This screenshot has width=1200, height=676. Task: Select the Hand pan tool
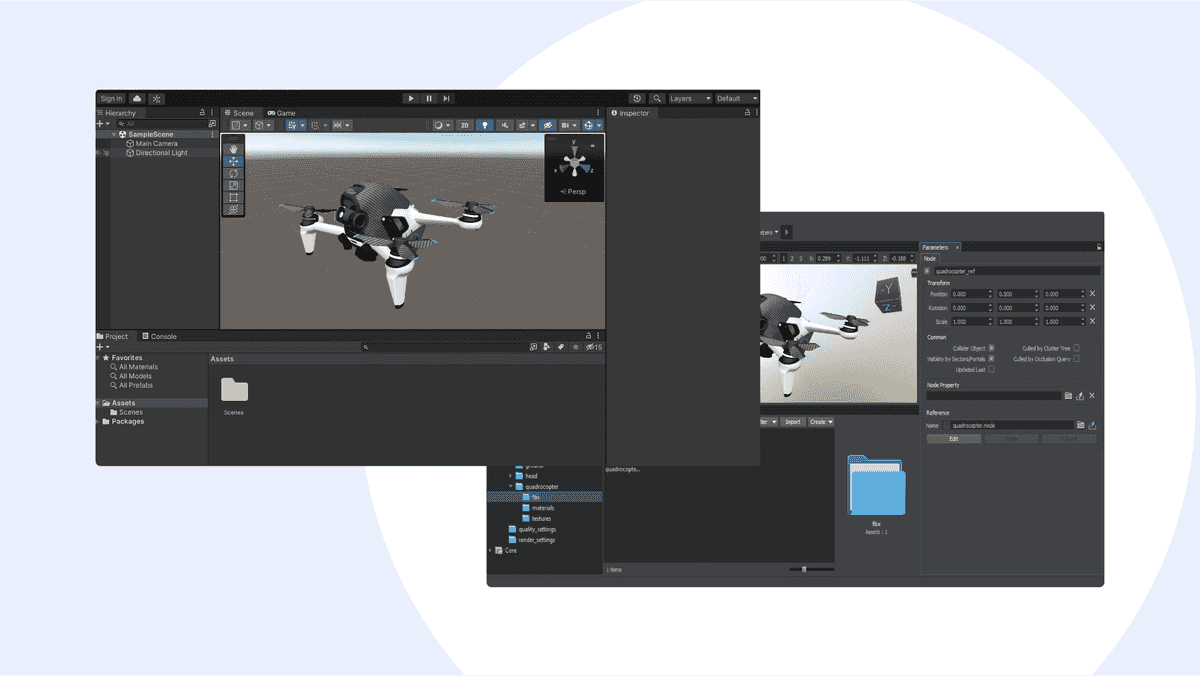tap(233, 148)
